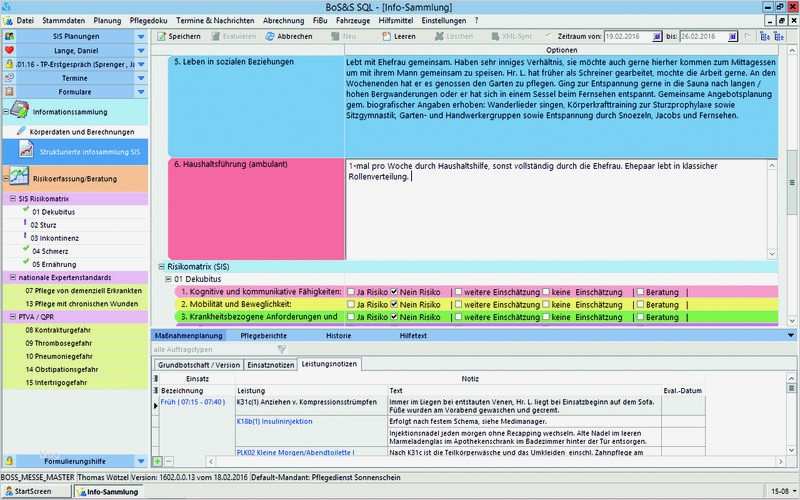Click inside the Haushaltsführung text field
This screenshot has height=500, width=800.
(556, 209)
